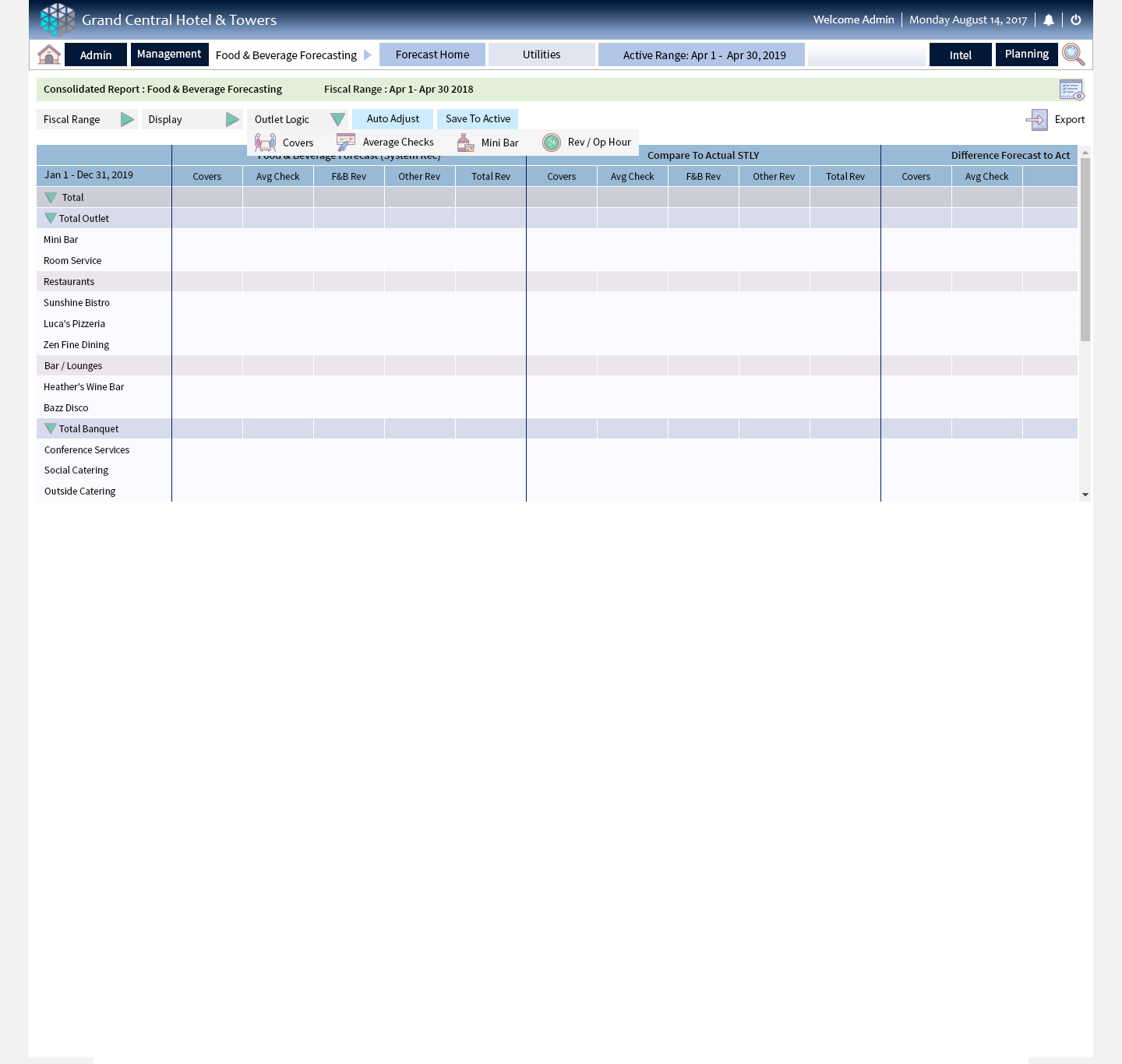Open the notifications bell icon
Screen dimensions: 1122x1064
[x=1049, y=20]
